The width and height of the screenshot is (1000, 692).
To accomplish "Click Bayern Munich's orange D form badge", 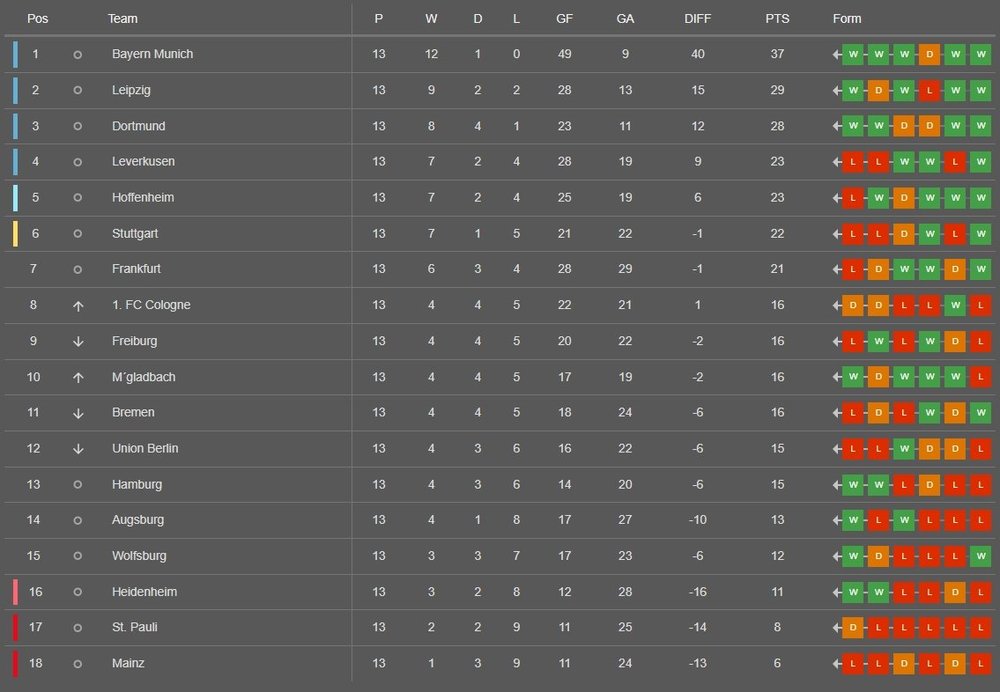I will click(929, 54).
